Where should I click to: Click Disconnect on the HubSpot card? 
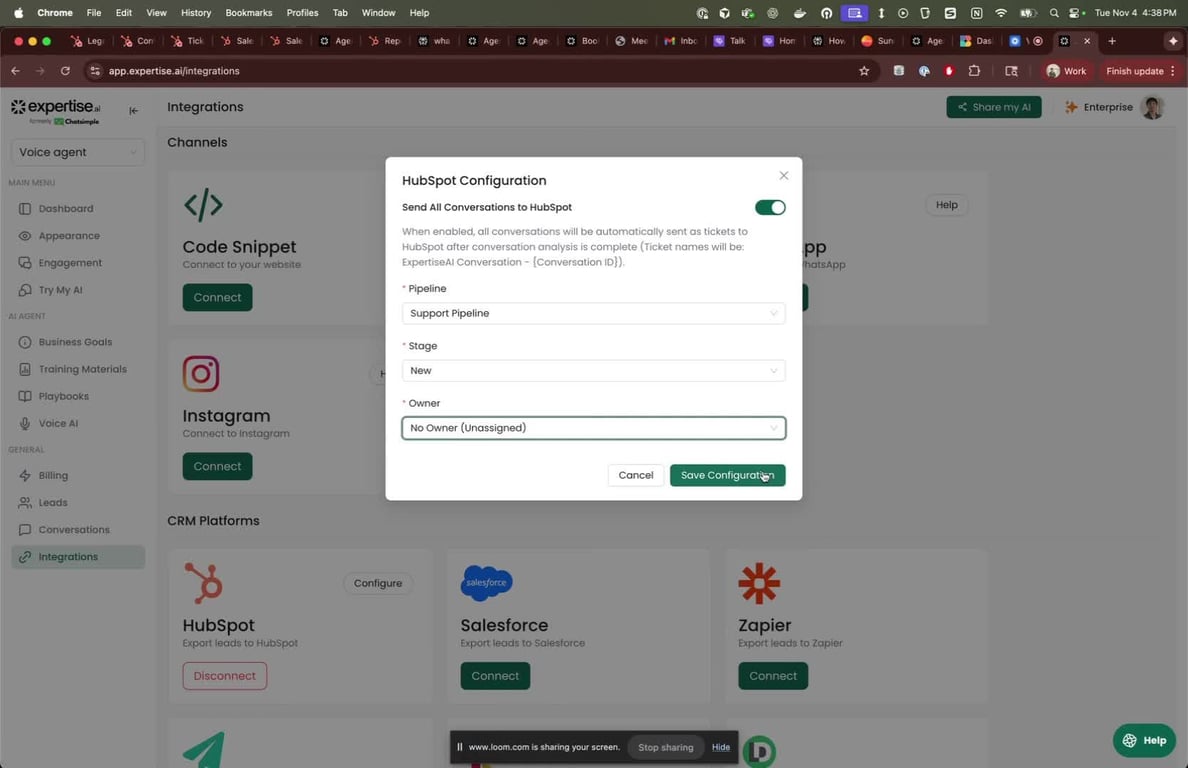point(224,676)
